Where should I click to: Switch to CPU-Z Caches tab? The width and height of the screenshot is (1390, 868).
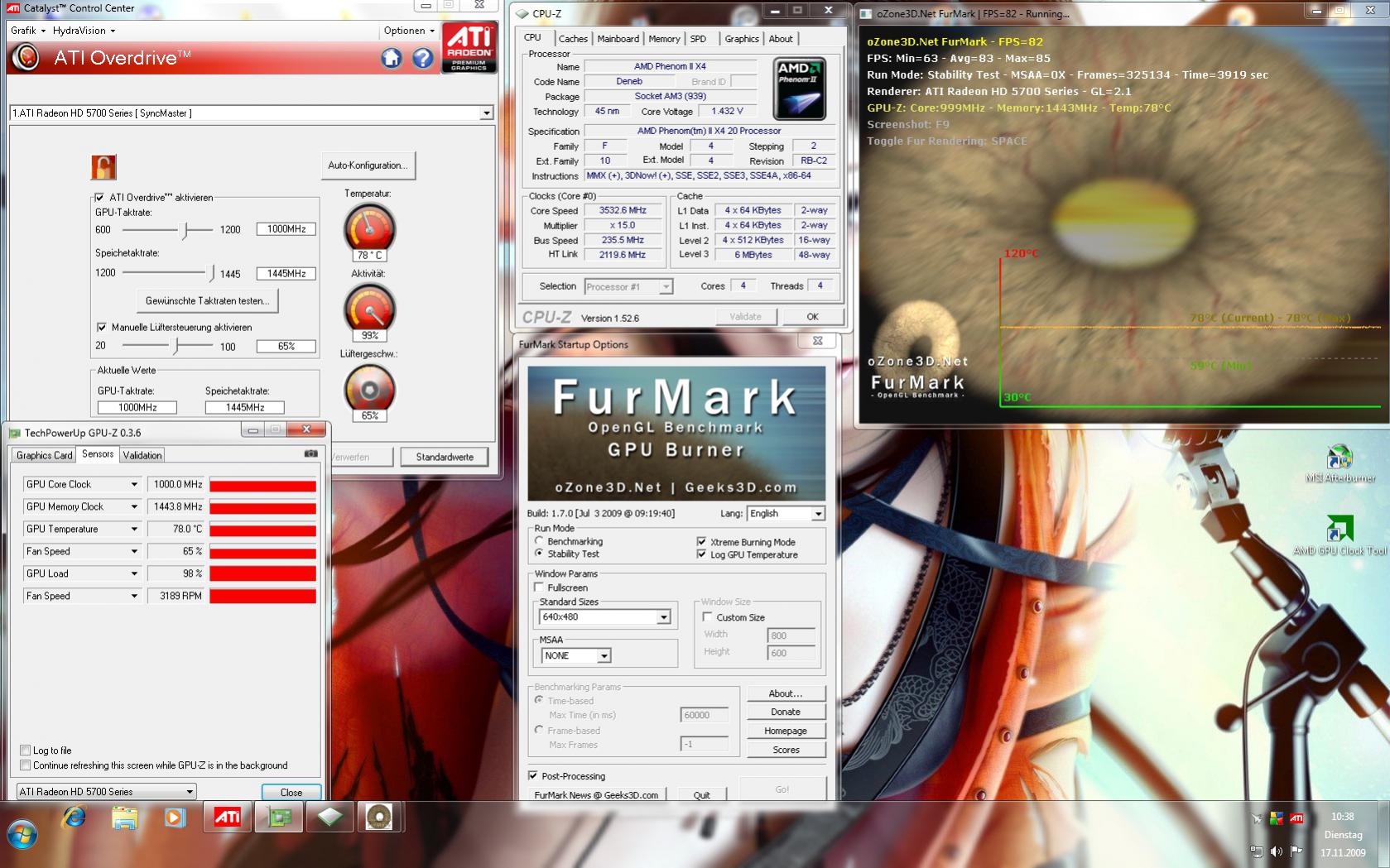coord(573,39)
